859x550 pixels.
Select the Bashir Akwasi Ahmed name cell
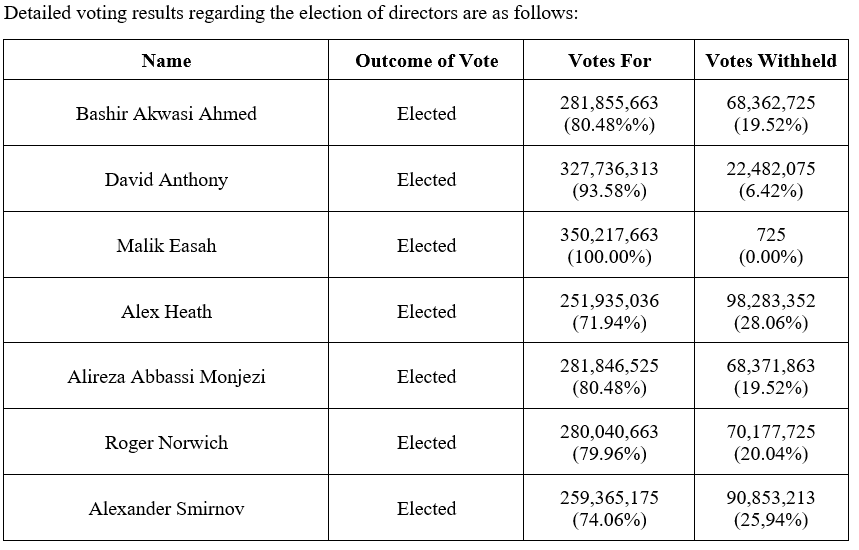point(166,114)
